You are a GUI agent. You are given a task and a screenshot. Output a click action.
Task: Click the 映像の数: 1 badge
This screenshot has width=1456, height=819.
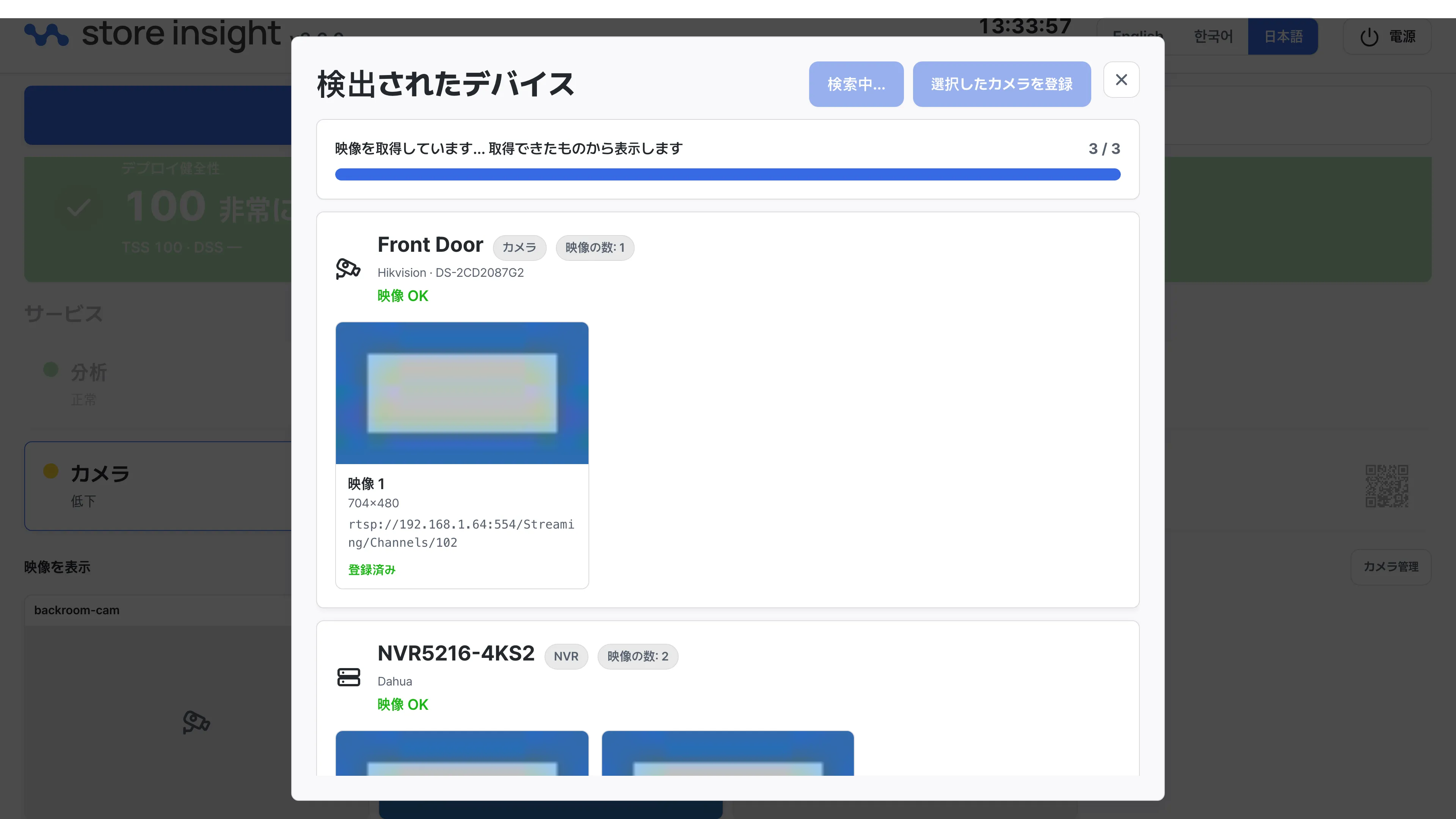pos(595,248)
